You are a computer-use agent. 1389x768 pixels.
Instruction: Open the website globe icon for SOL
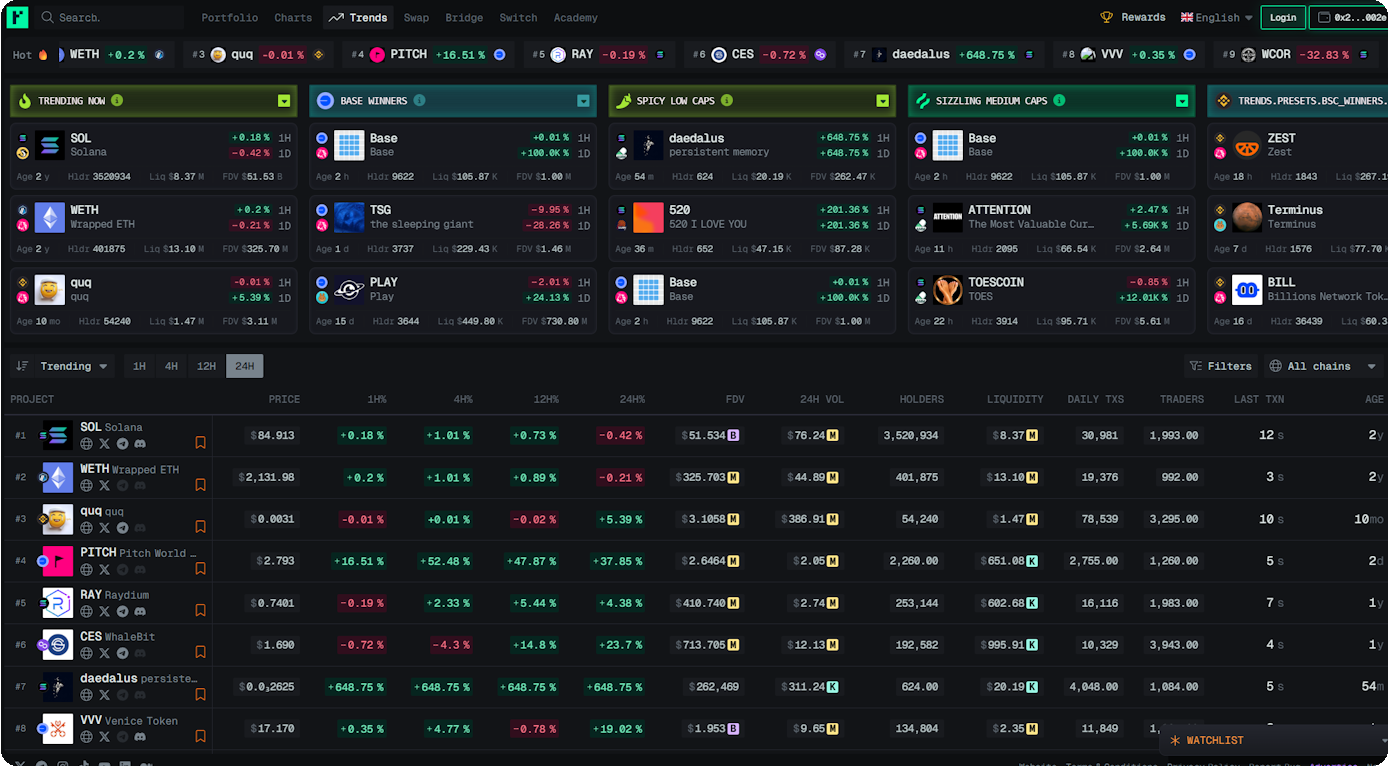pos(87,443)
